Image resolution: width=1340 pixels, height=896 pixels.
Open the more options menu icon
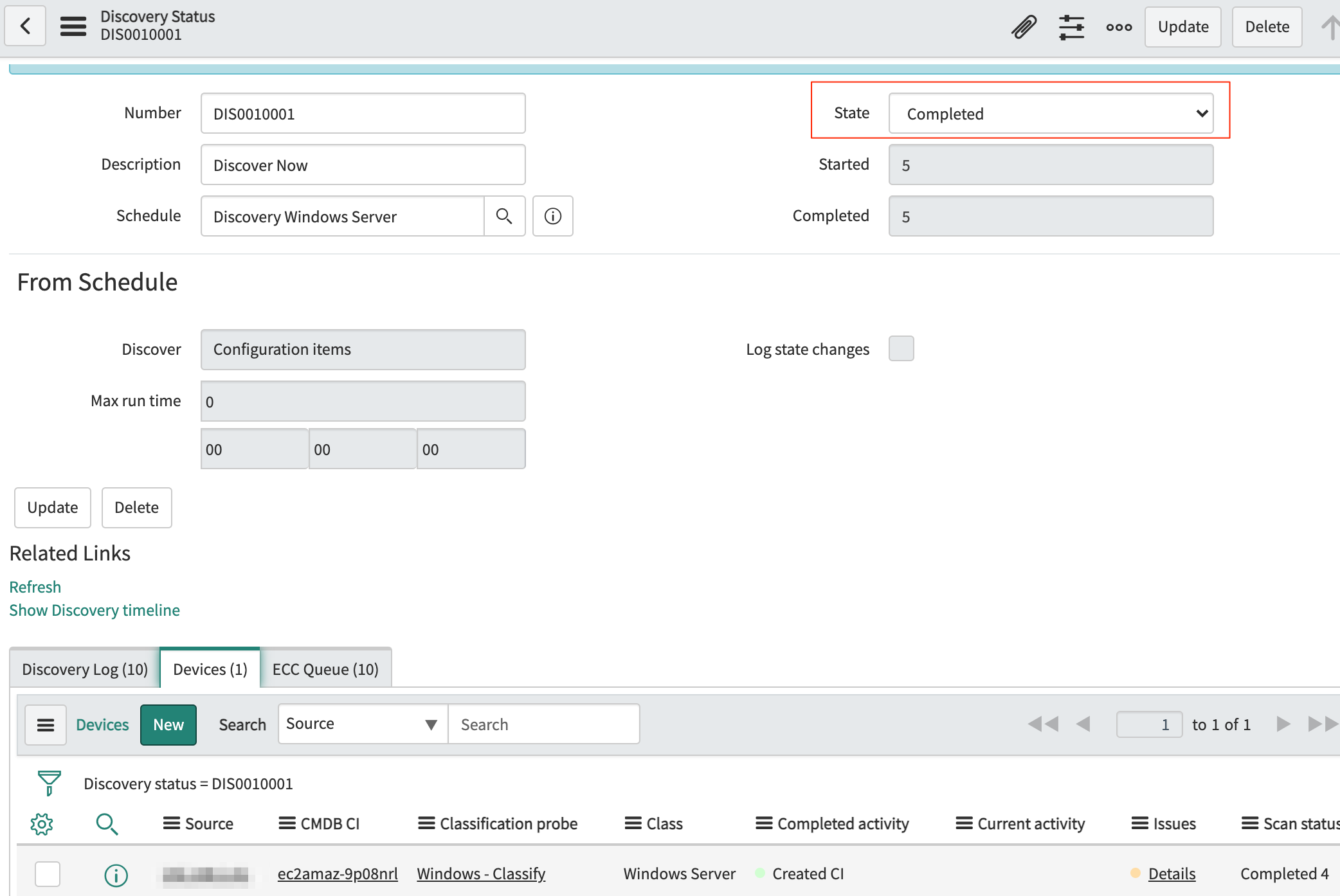coord(1119,26)
